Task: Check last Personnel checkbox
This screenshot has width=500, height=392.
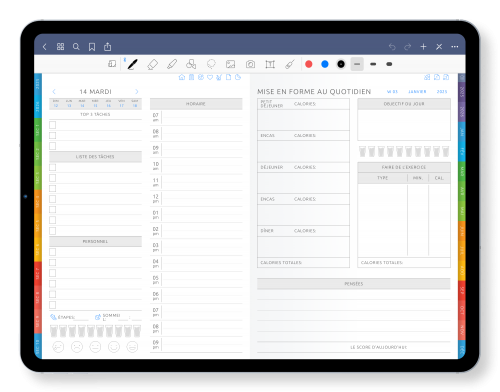Action: point(53,305)
